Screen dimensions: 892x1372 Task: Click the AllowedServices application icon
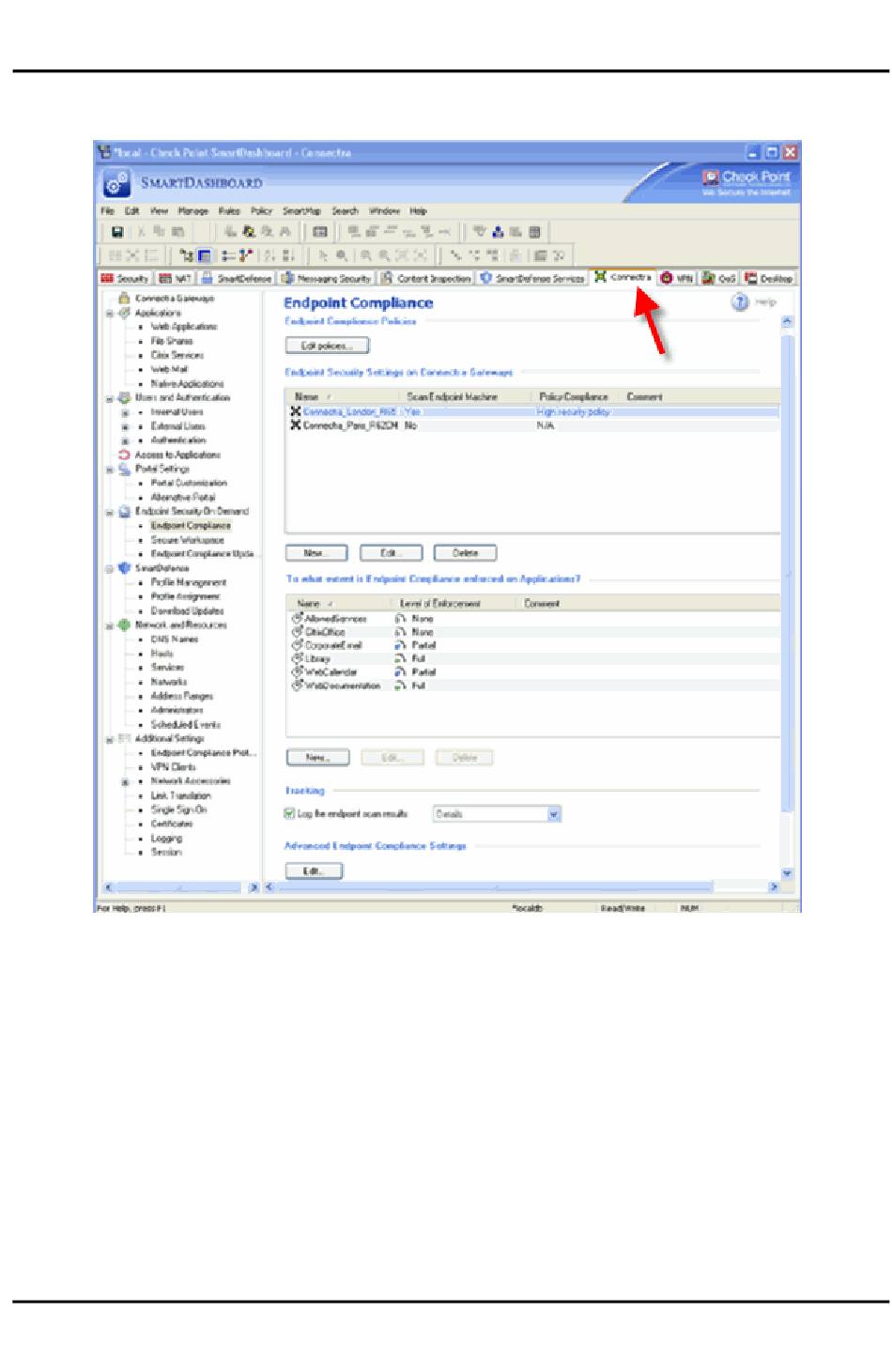pos(298,619)
